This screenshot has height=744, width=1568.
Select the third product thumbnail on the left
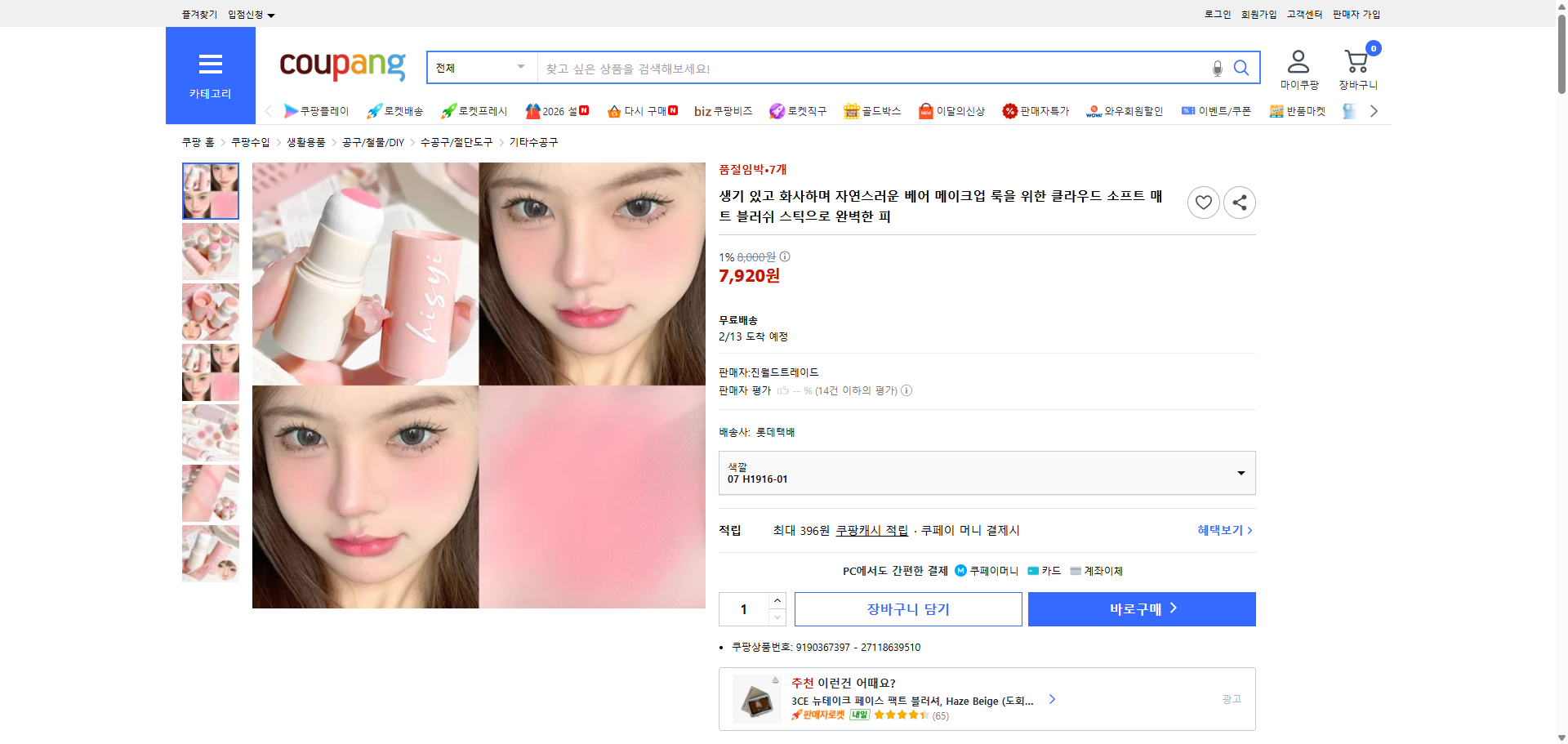pos(210,311)
